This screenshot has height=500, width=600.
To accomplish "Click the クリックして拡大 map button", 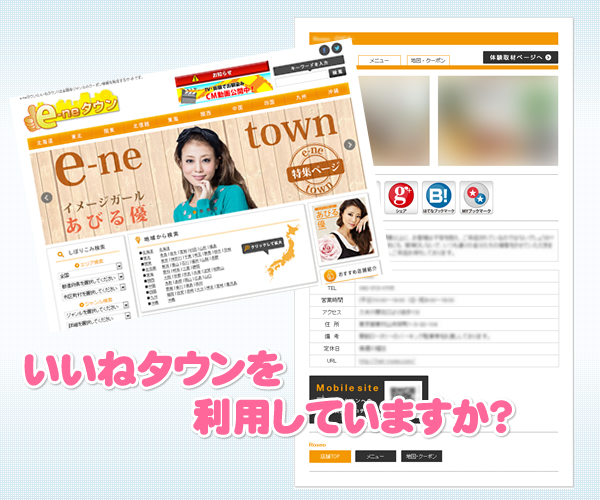I will click(x=262, y=247).
